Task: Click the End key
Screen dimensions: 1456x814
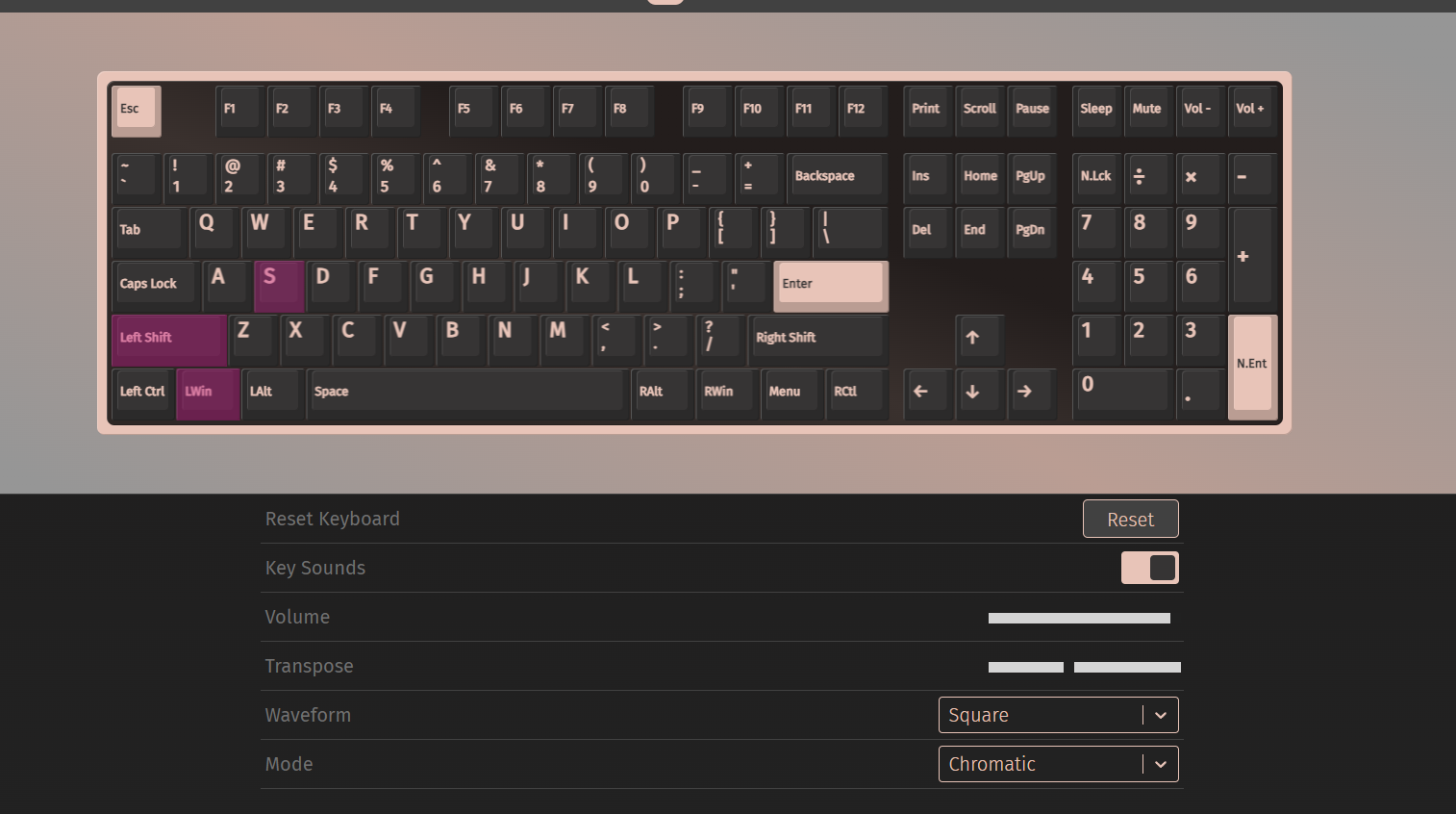Action: click(980, 232)
